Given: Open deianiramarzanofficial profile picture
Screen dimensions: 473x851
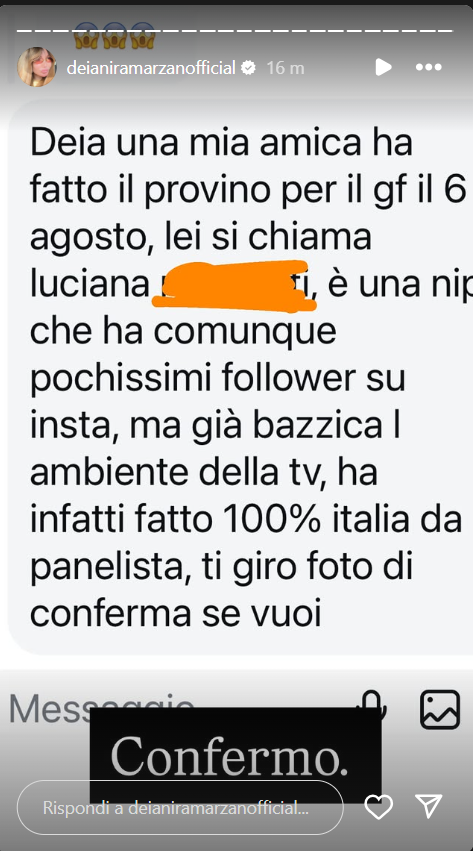Looking at the screenshot, I should click(x=37, y=67).
